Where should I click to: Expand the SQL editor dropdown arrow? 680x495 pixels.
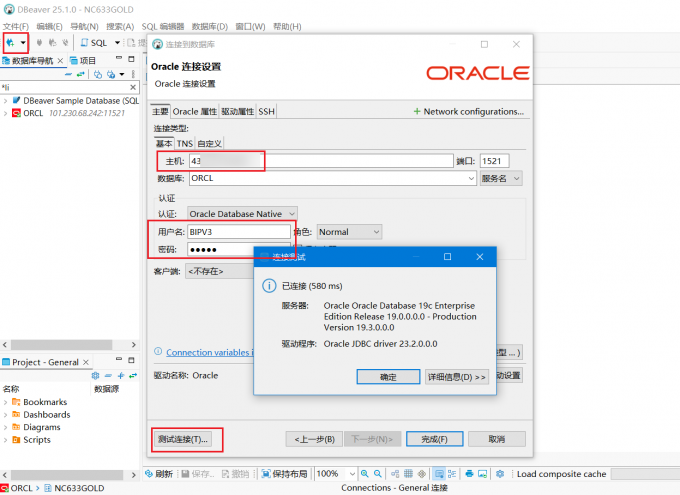point(117,43)
